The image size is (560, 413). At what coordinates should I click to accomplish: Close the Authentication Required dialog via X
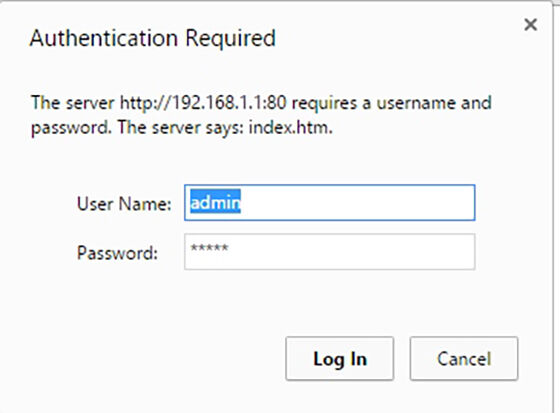[x=530, y=25]
